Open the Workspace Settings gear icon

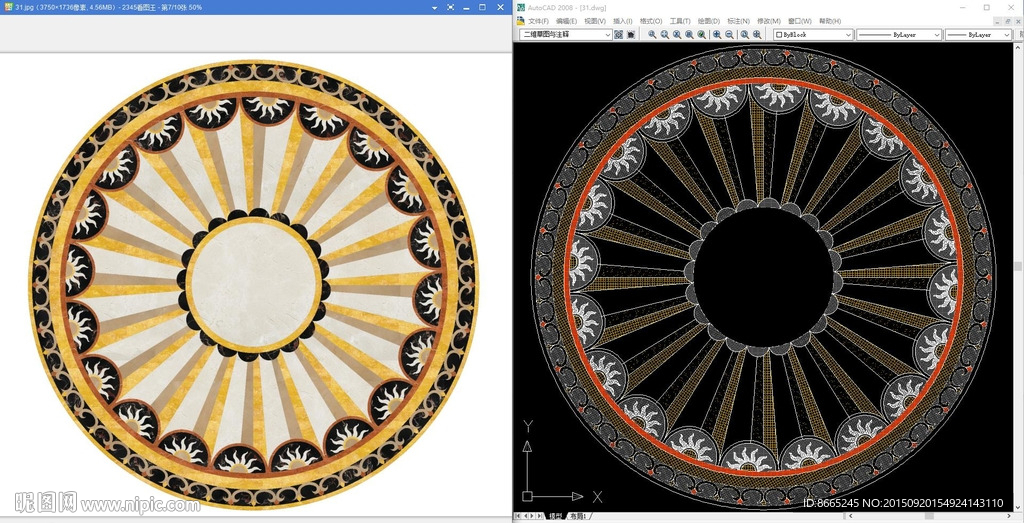click(618, 34)
